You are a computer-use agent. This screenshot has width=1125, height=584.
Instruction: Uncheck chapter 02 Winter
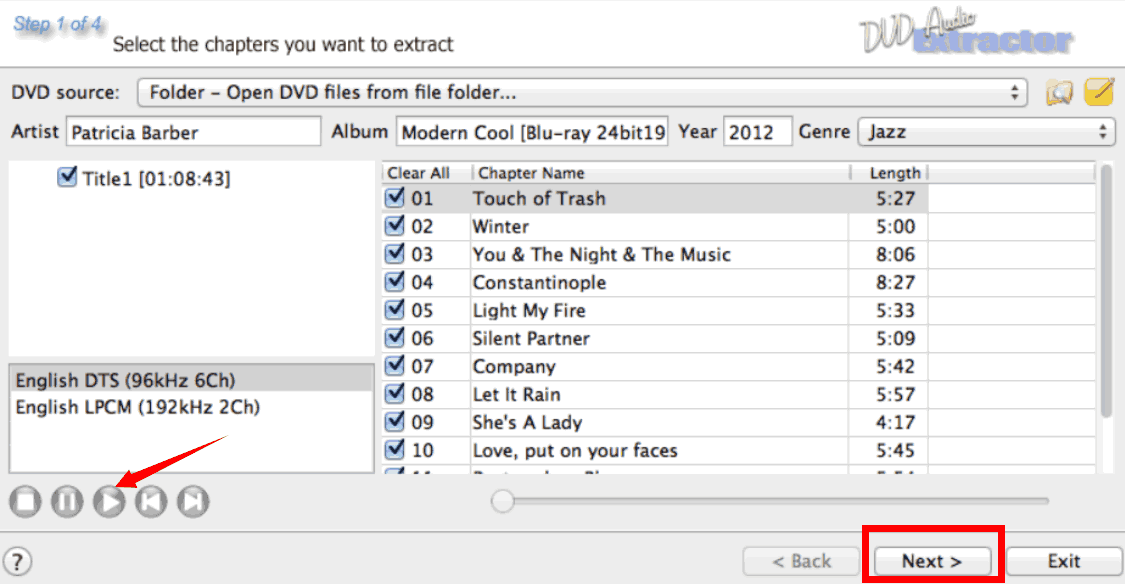point(394,226)
